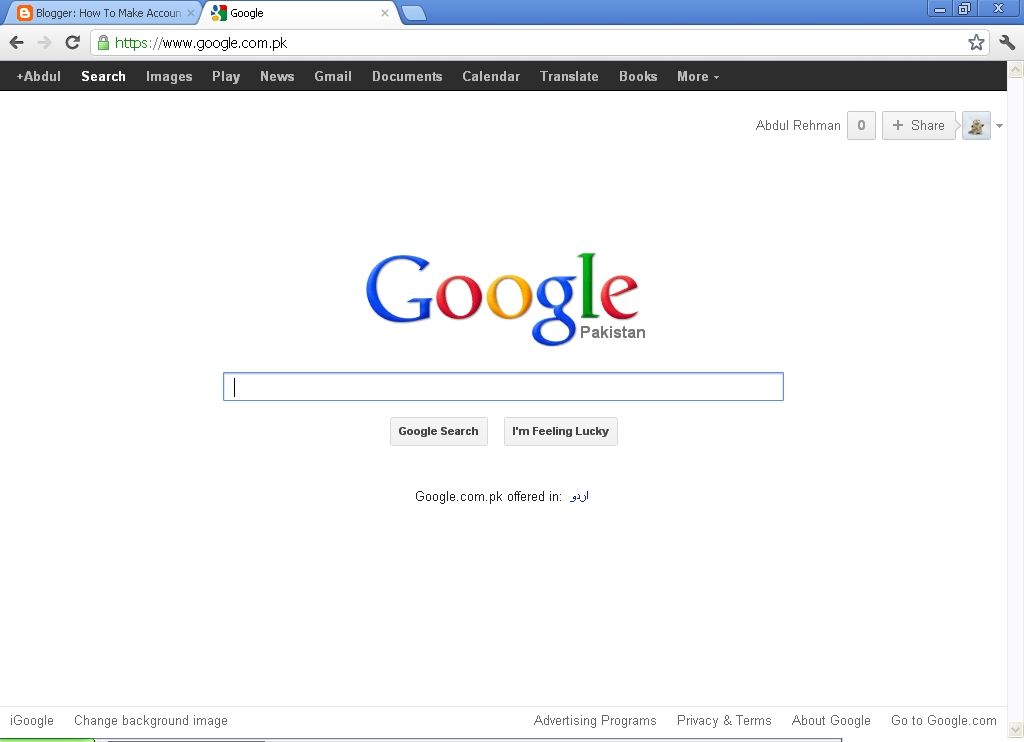Screen dimensions: 1024x742
Task: Focus the Google search text box
Action: [504, 387]
